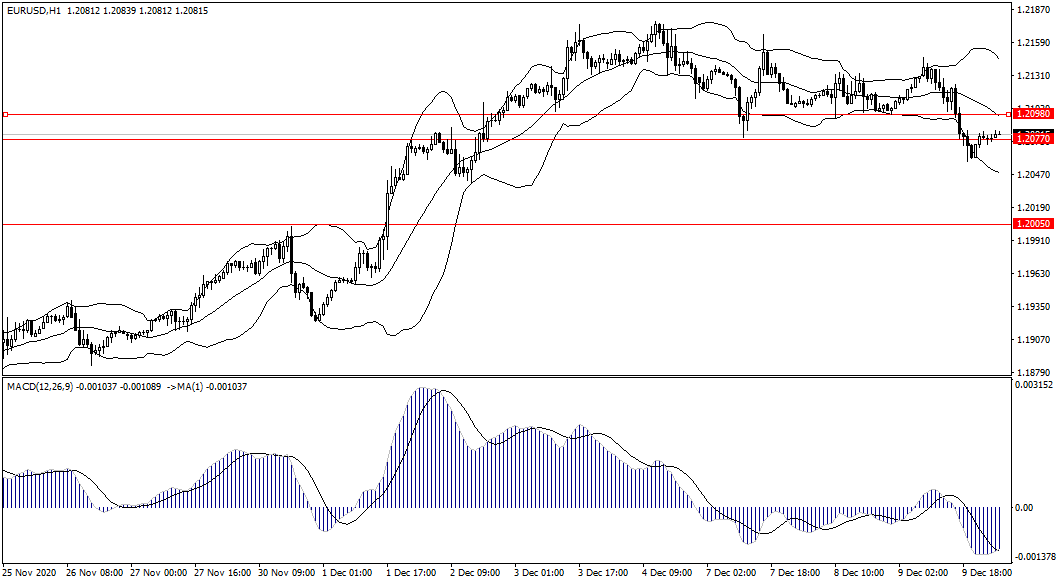Click the 3 Dec 01:00 time label

[x=540, y=574]
